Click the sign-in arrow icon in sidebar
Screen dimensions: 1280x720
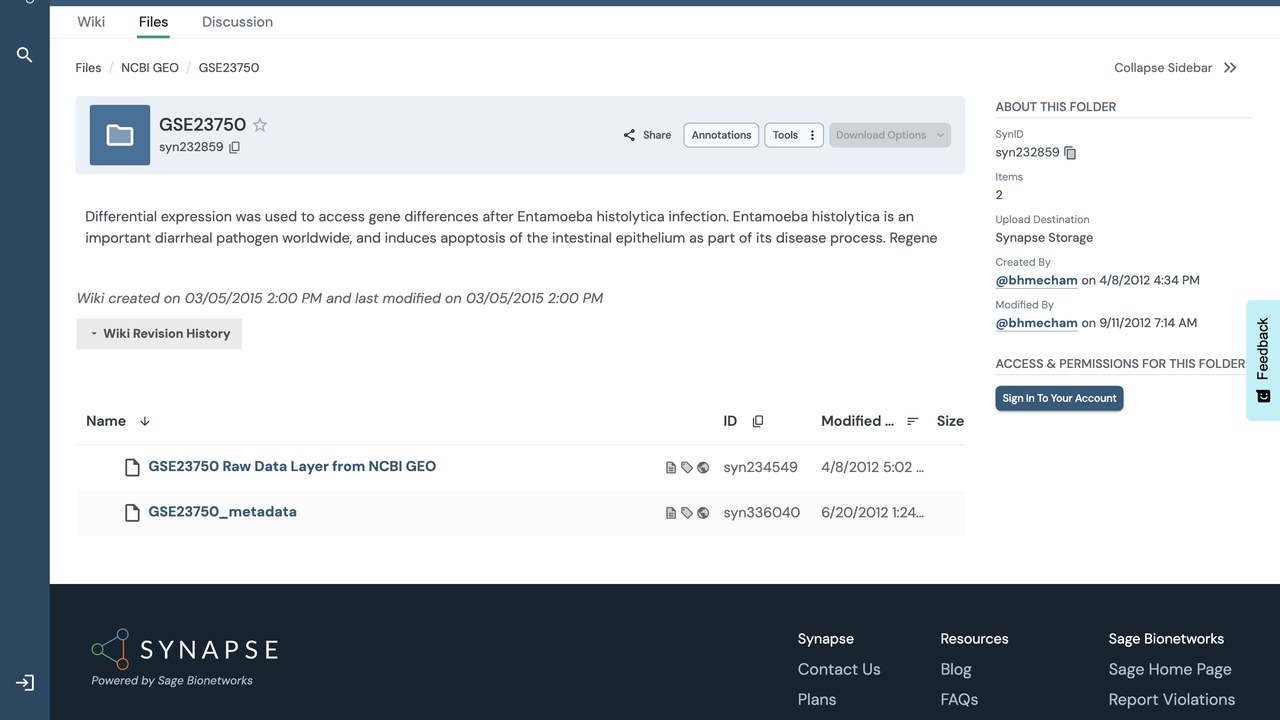pyautogui.click(x=25, y=683)
